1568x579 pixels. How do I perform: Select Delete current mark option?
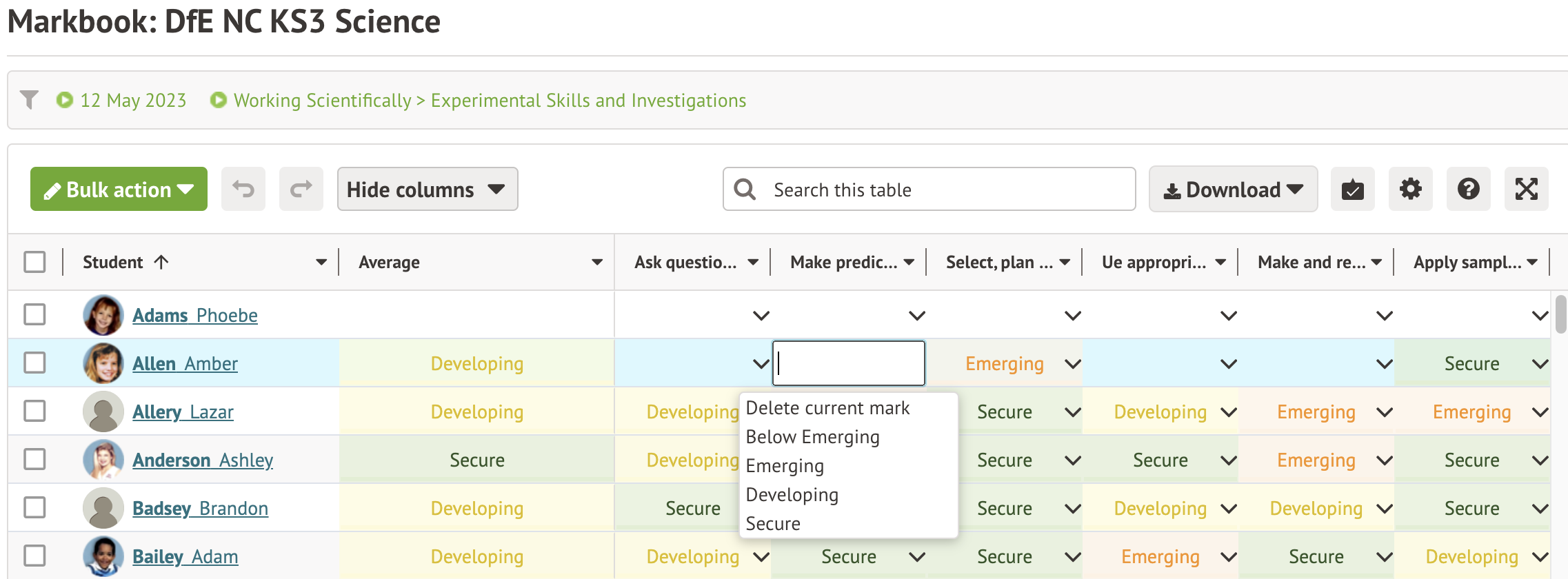827,408
